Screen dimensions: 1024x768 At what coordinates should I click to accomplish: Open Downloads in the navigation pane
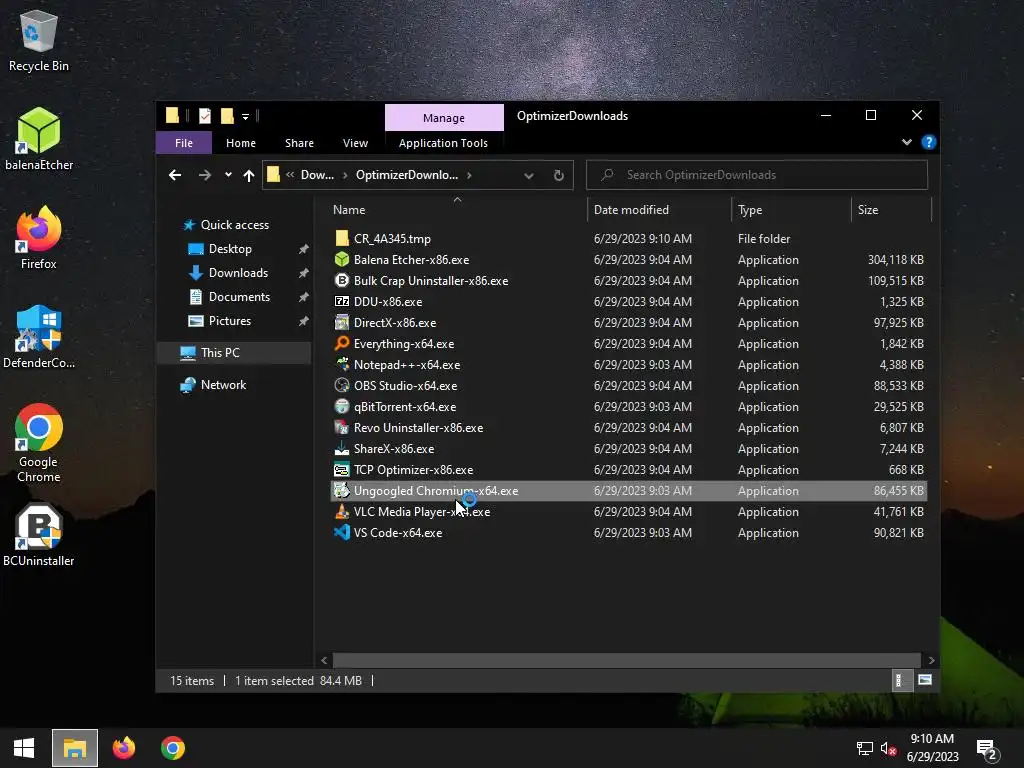(x=238, y=273)
